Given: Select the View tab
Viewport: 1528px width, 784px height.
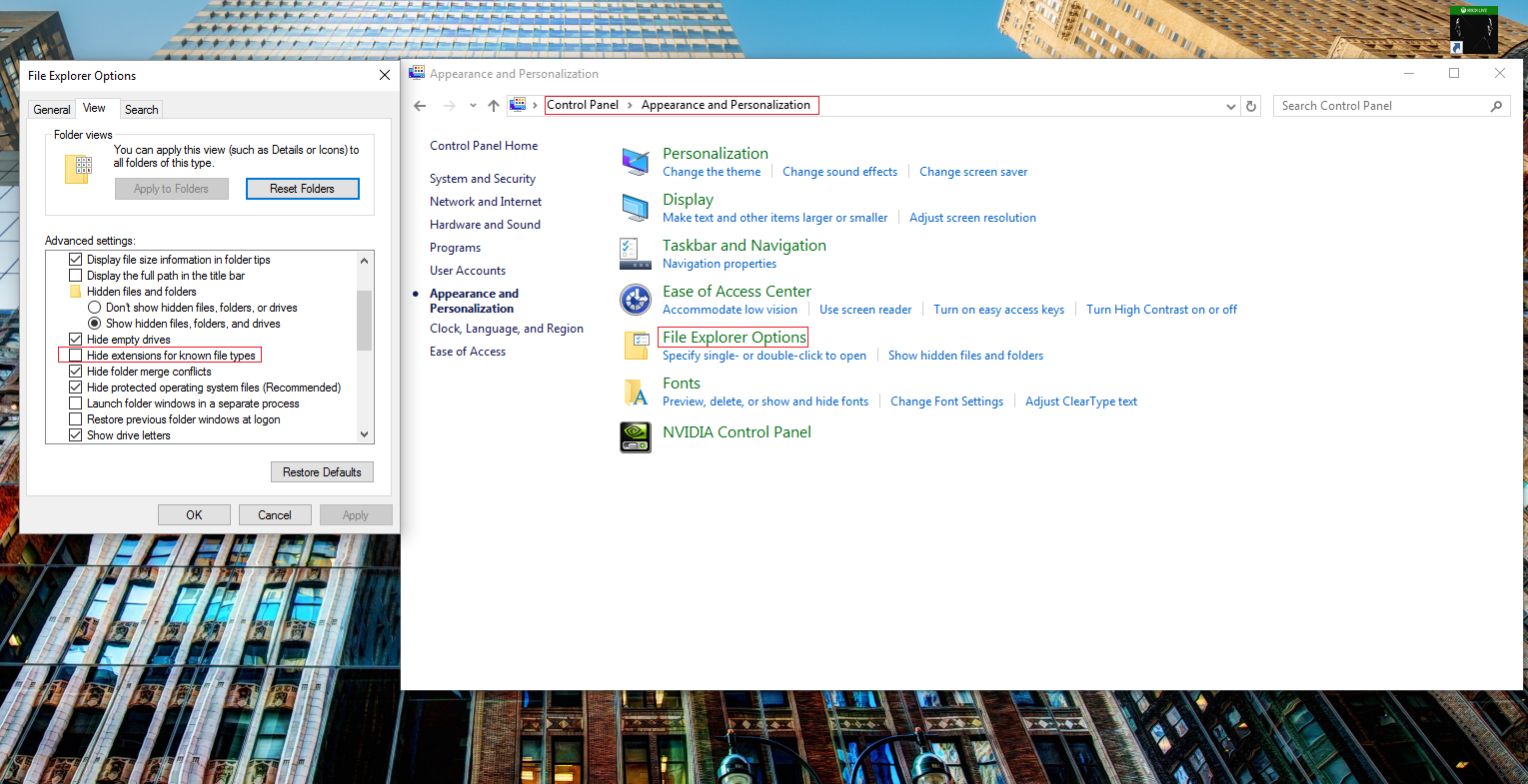Looking at the screenshot, I should (94, 108).
